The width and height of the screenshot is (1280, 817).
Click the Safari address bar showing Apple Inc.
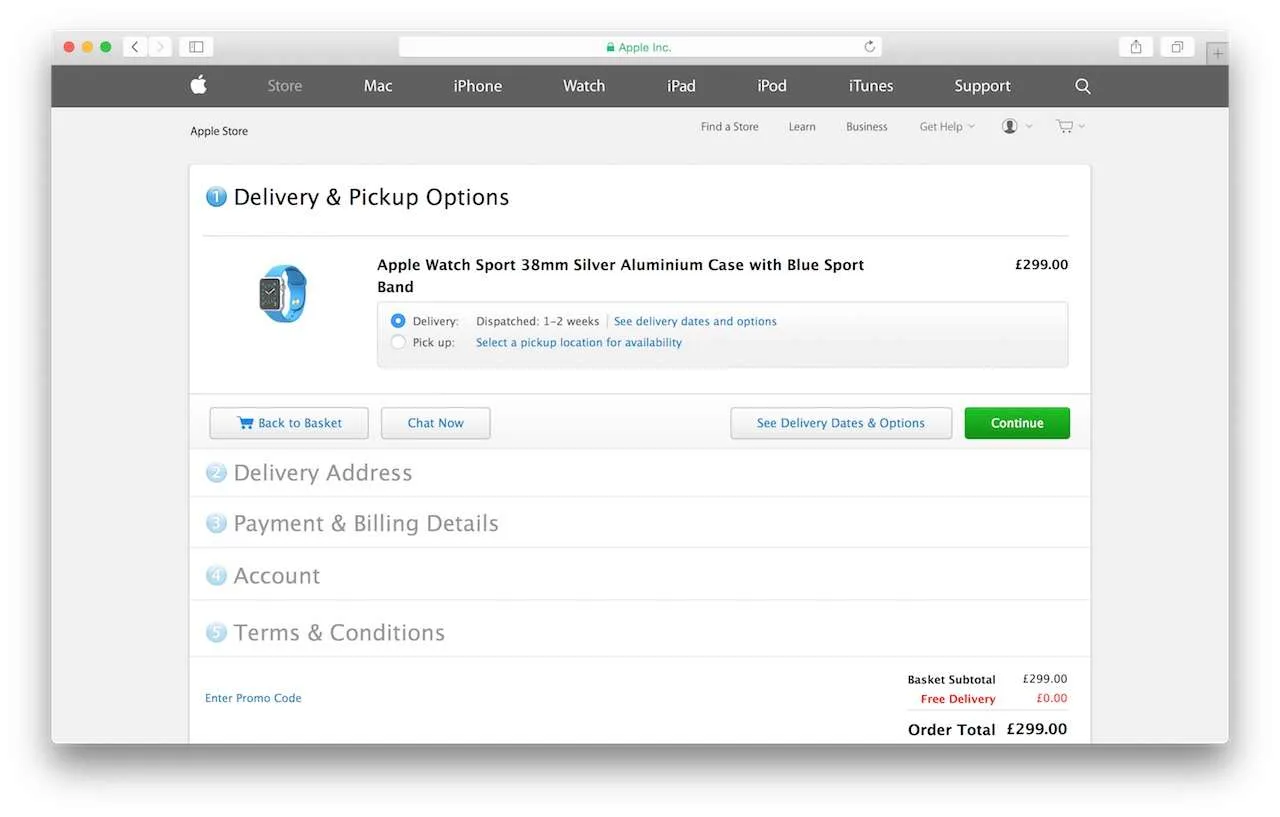640,47
